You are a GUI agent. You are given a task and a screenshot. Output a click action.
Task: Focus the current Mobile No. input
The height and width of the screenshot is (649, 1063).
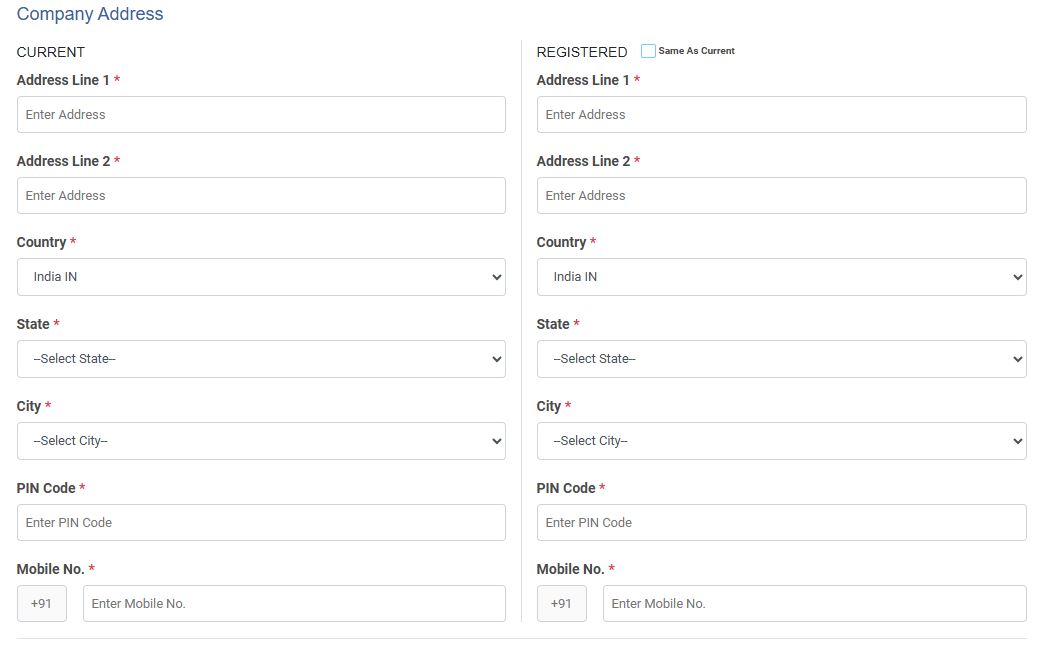tap(294, 604)
